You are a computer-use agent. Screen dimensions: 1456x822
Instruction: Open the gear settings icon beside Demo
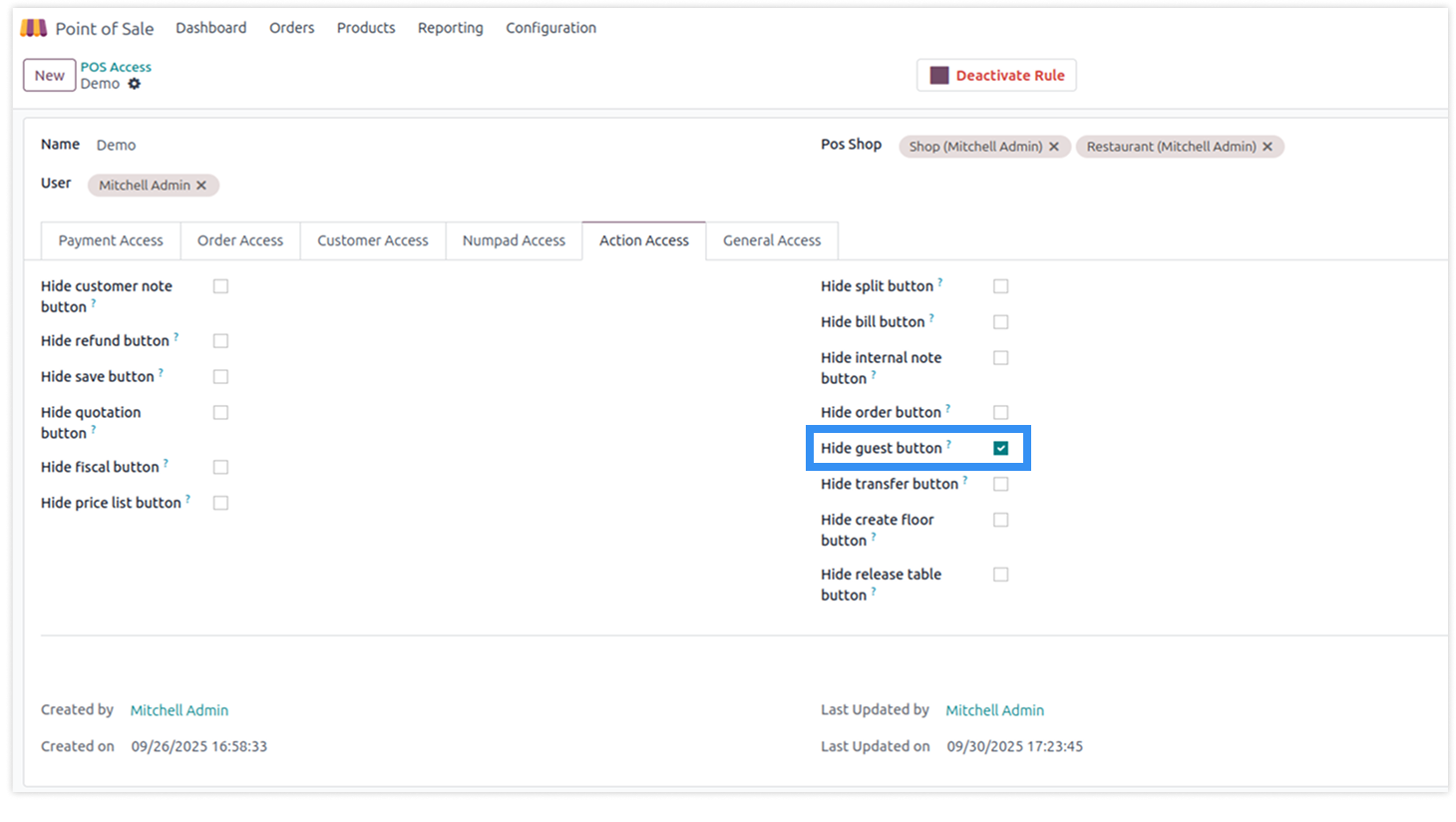click(x=135, y=84)
